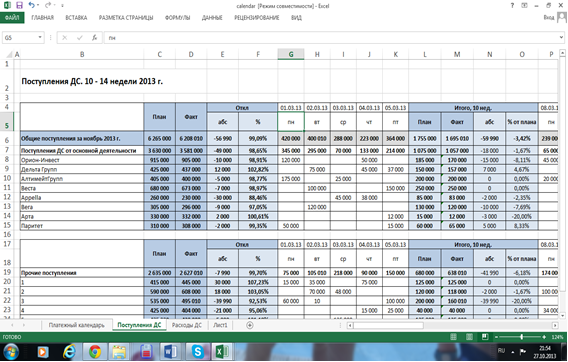Open Google Chrome from the taskbar

coord(95,352)
